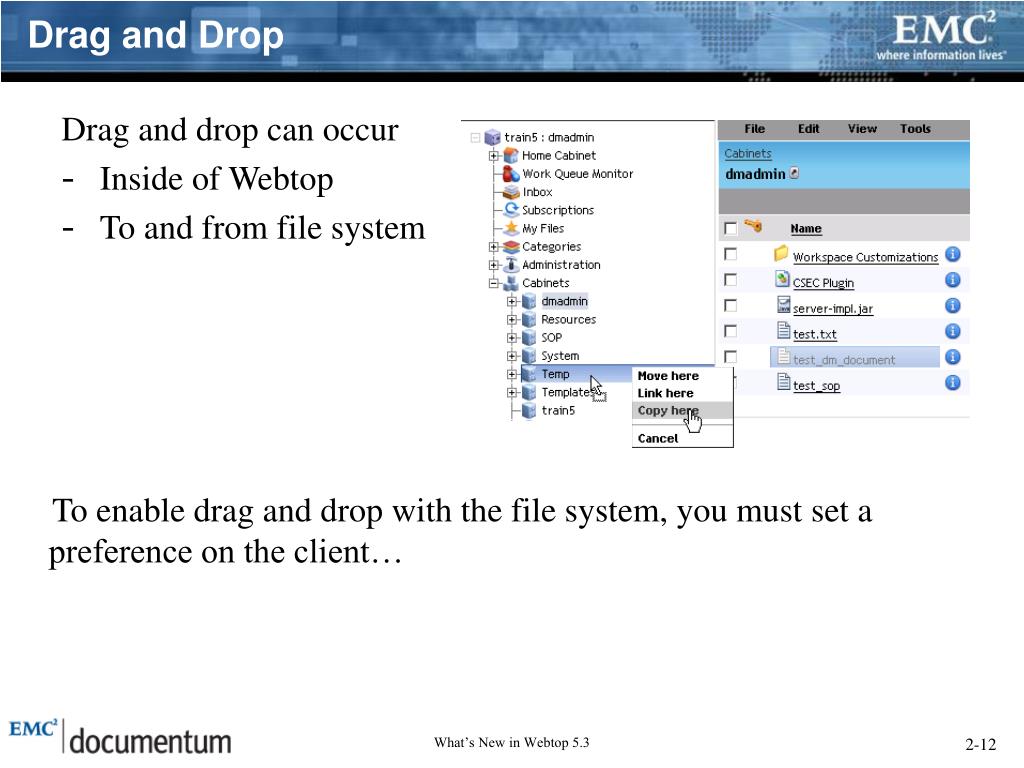Click the dmadmin cabinet icon in tree

(x=530, y=301)
